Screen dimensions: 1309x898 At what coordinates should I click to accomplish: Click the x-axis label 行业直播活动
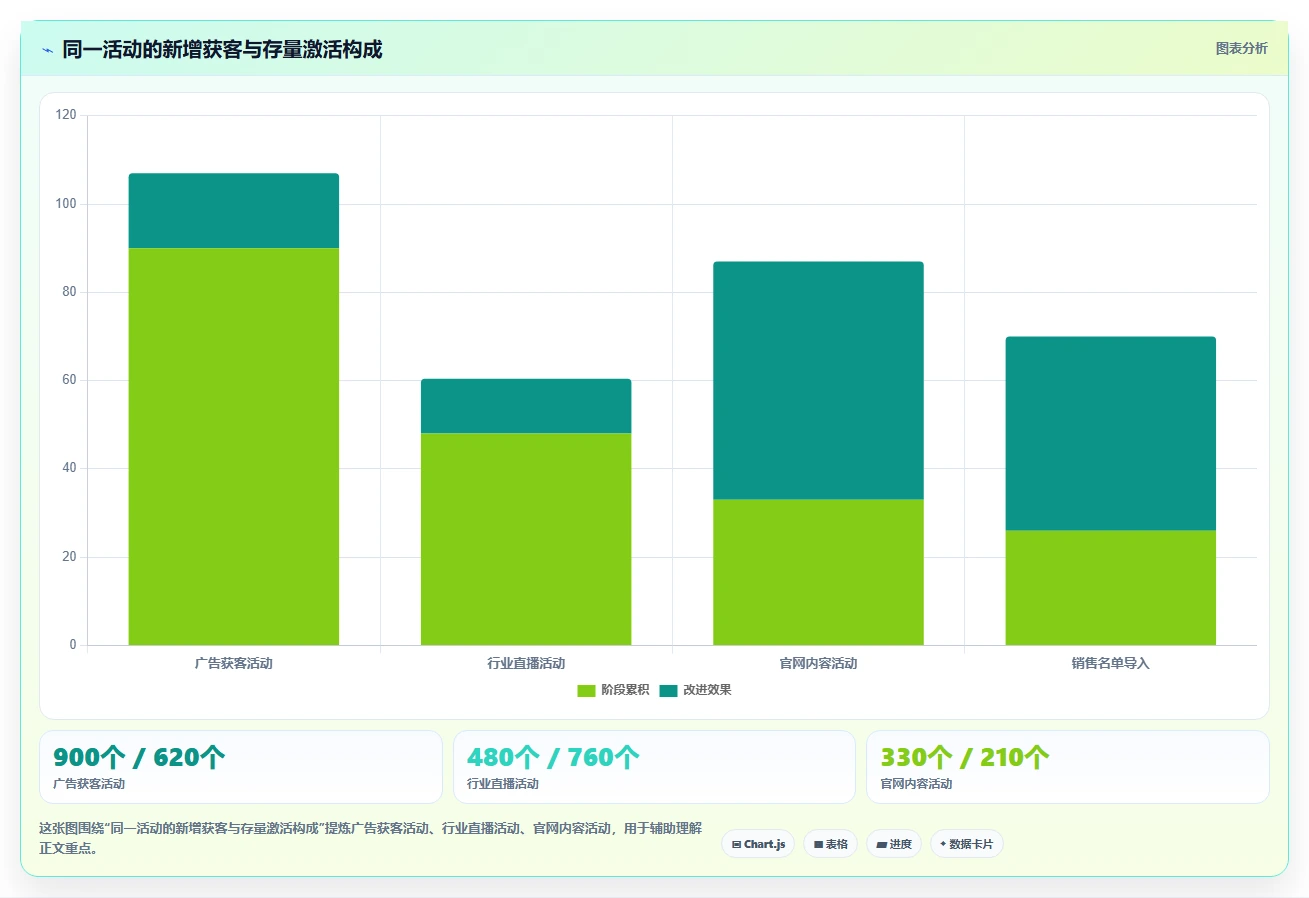pos(526,664)
